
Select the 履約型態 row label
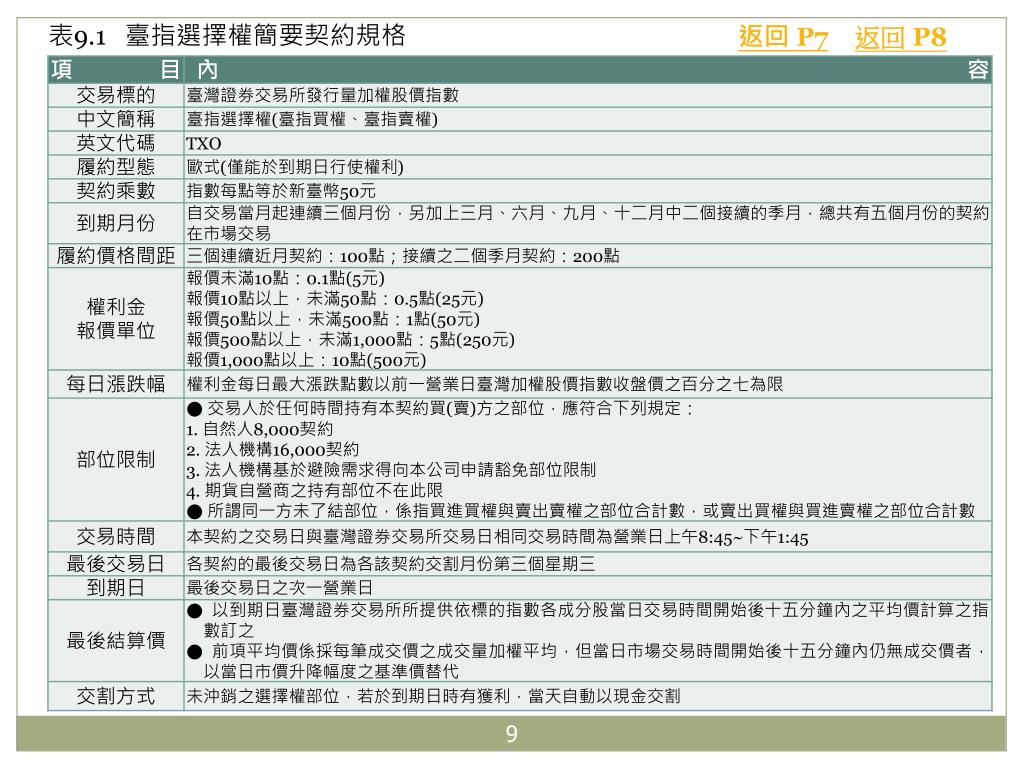tap(116, 167)
